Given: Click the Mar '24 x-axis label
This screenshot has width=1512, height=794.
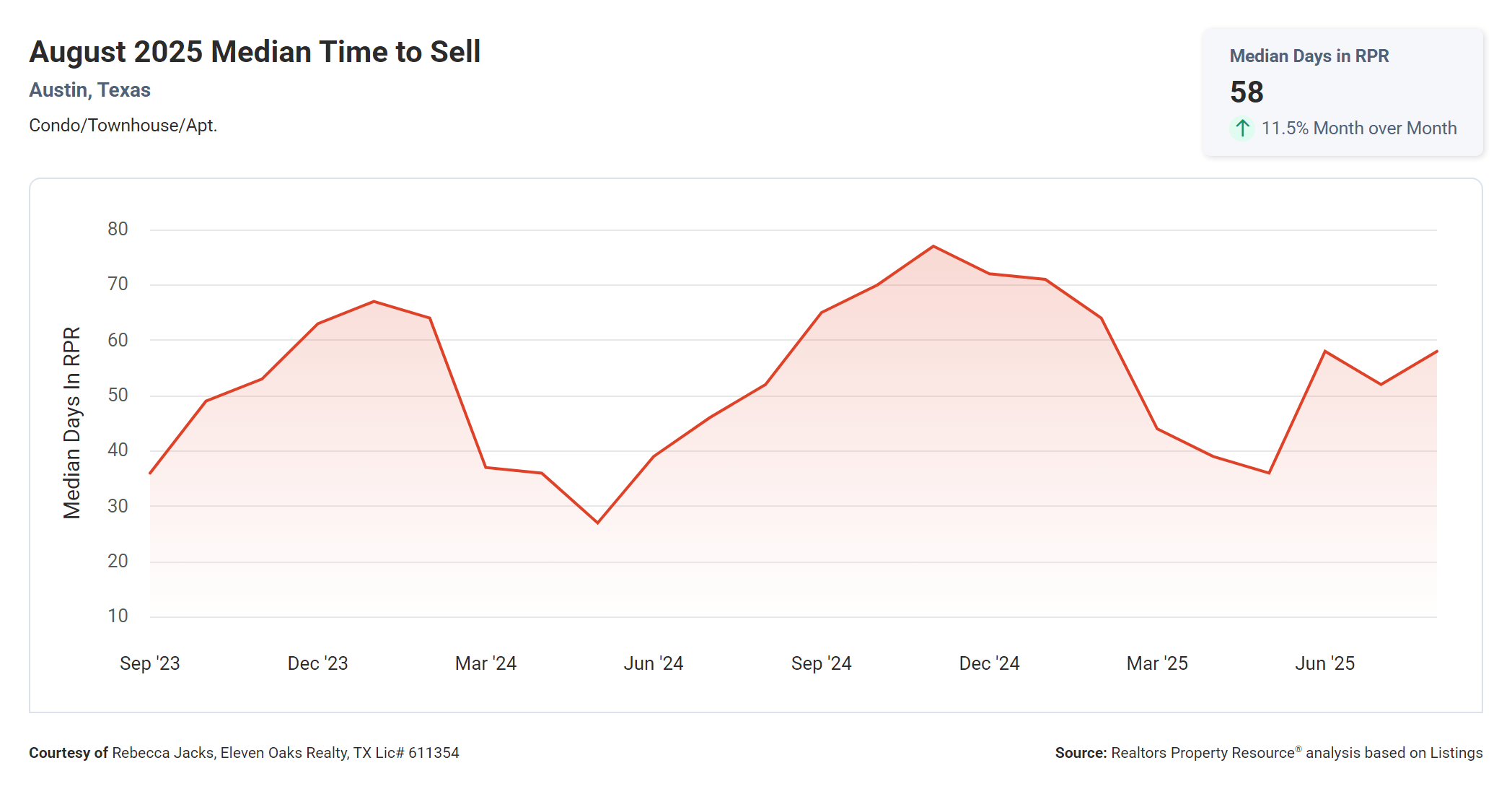Looking at the screenshot, I should [485, 663].
